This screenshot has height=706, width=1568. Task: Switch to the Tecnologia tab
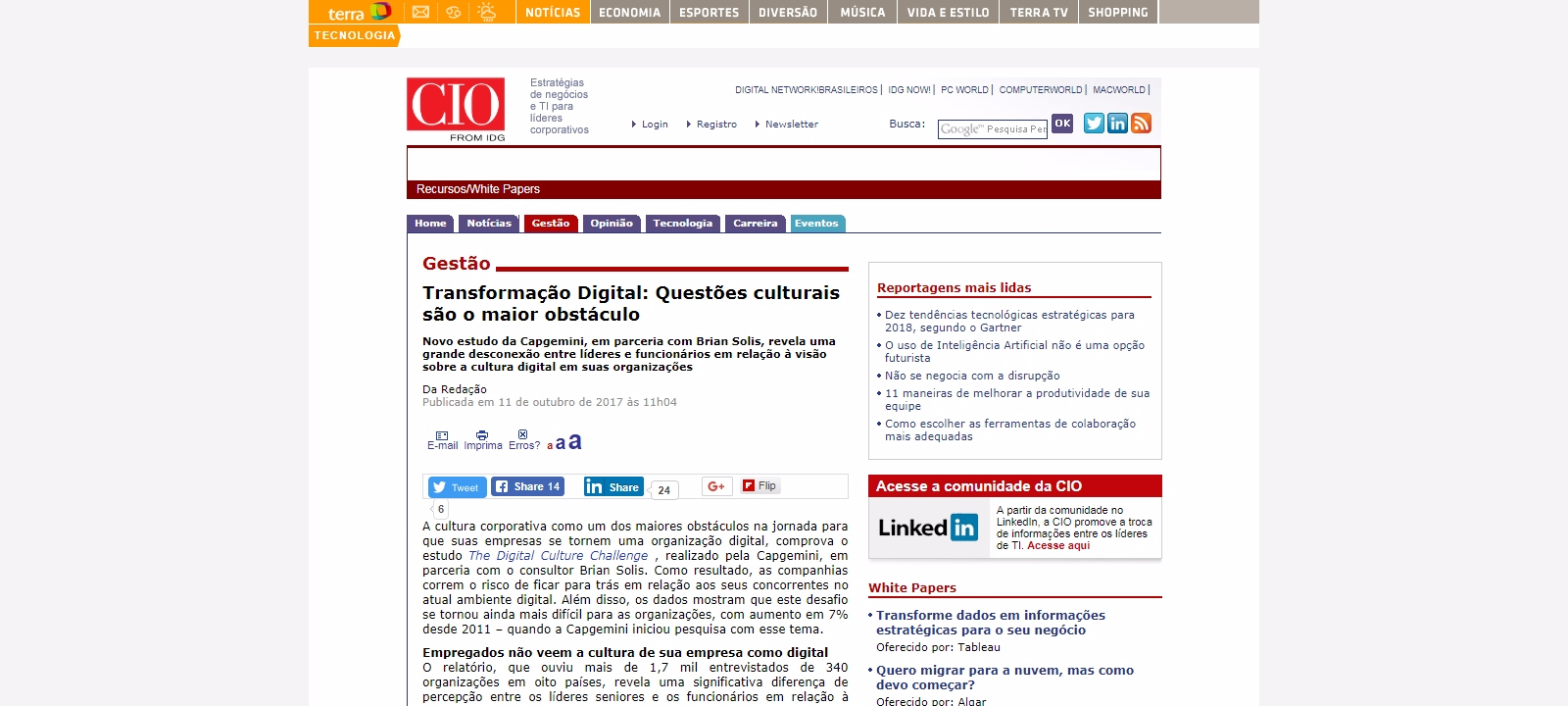(x=683, y=224)
